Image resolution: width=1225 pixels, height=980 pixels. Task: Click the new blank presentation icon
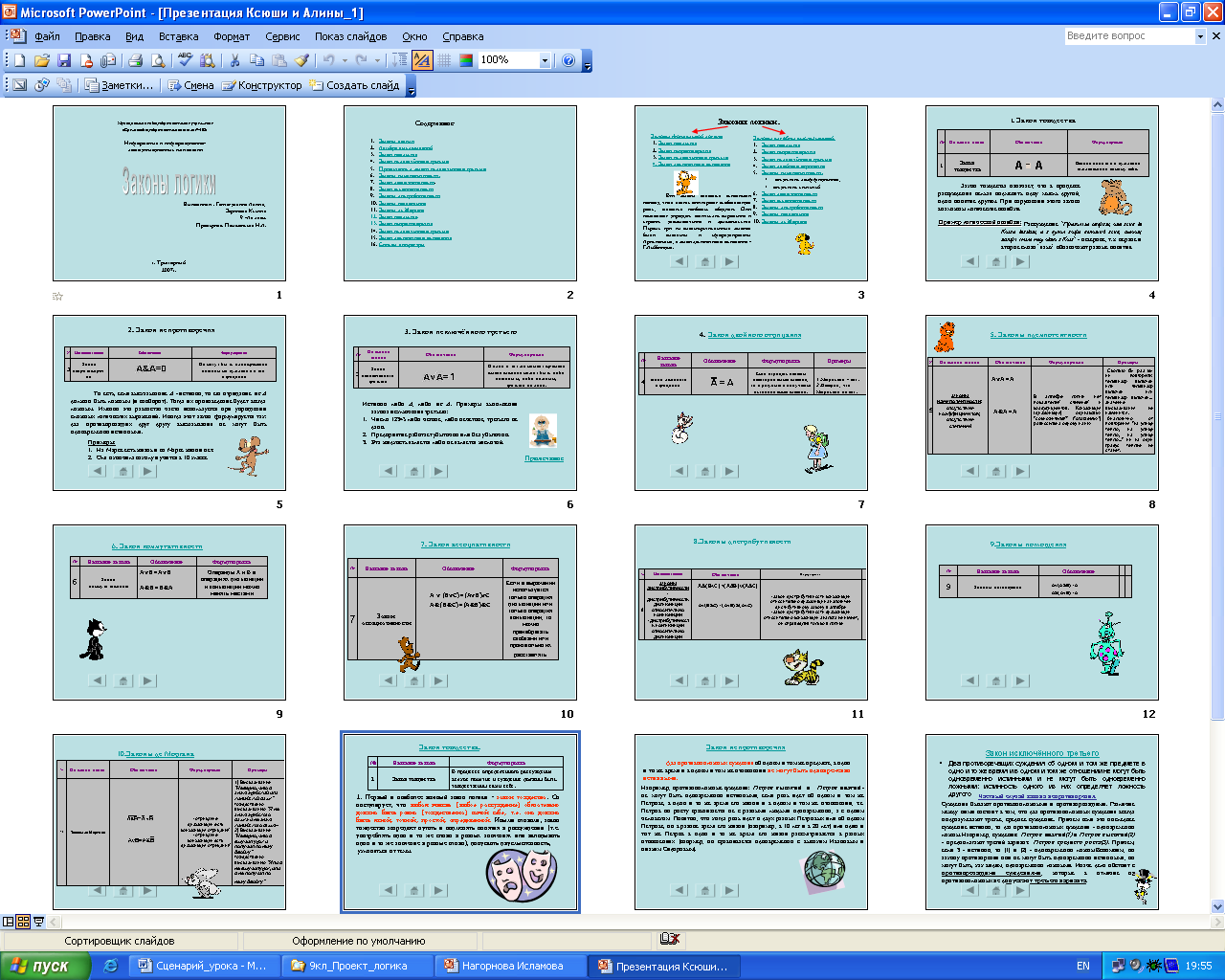(19, 60)
